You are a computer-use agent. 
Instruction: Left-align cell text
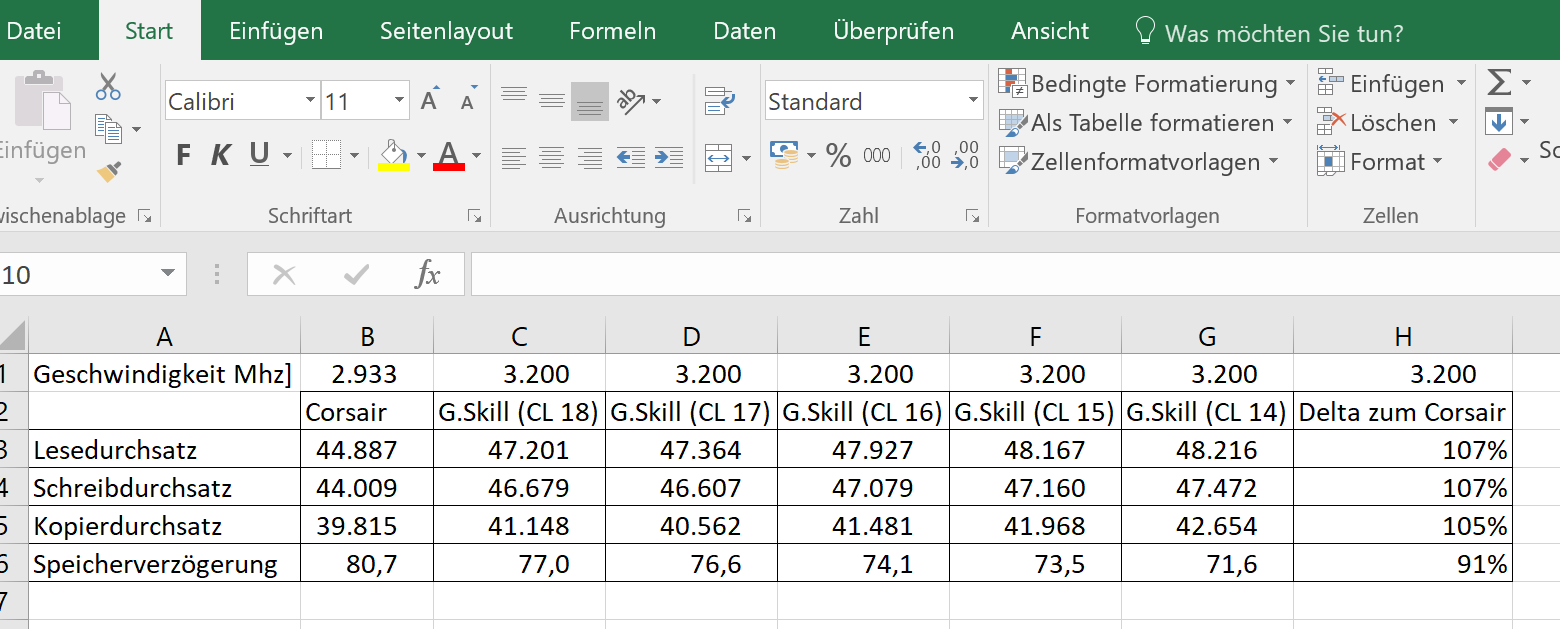tap(514, 157)
